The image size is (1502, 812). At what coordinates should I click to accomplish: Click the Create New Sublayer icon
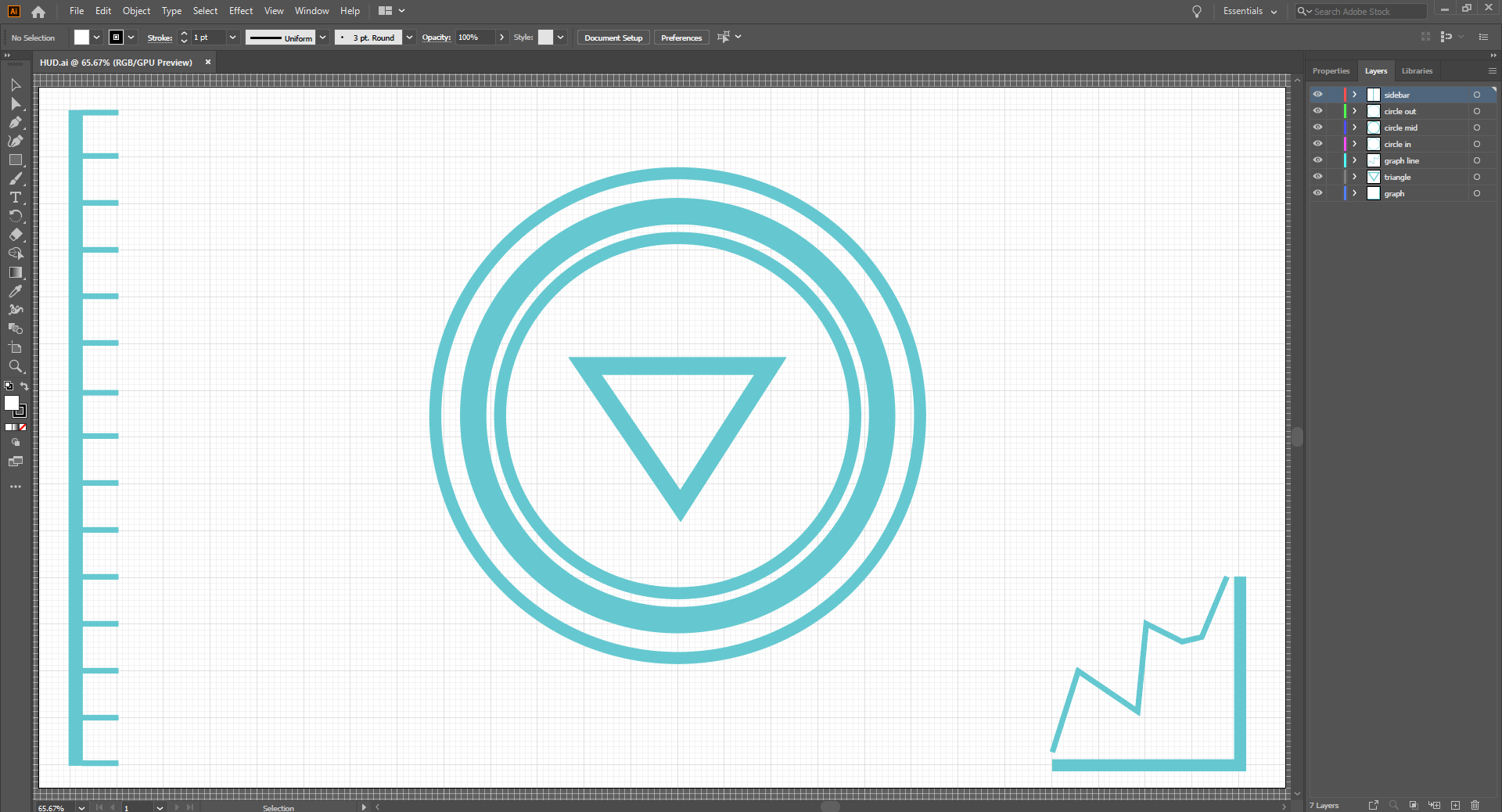pyautogui.click(x=1435, y=805)
